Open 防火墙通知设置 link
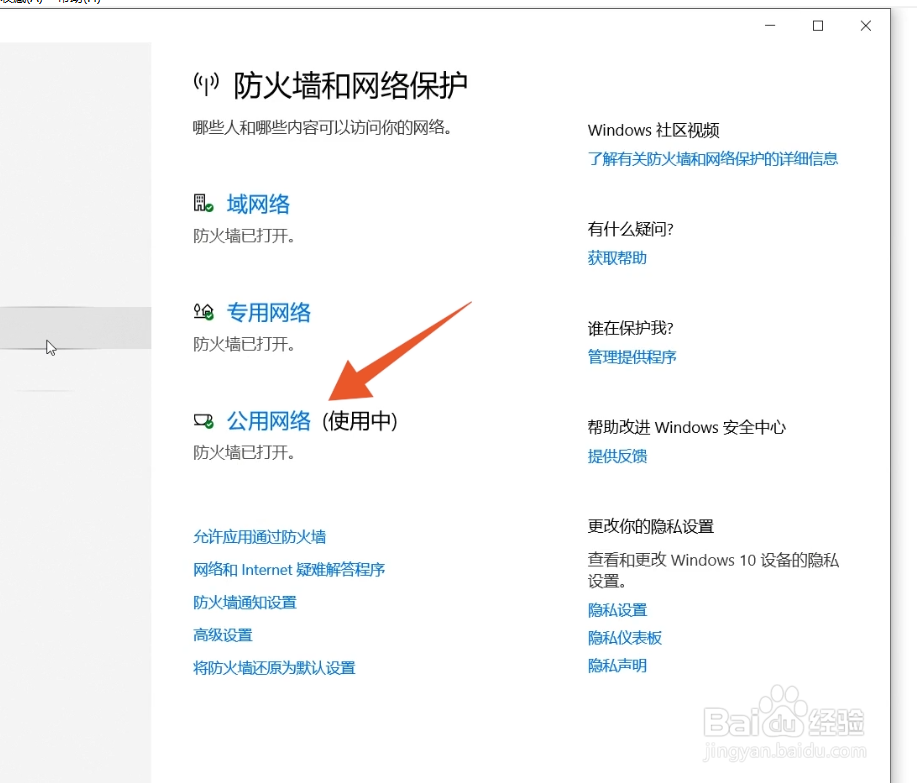 tap(244, 602)
